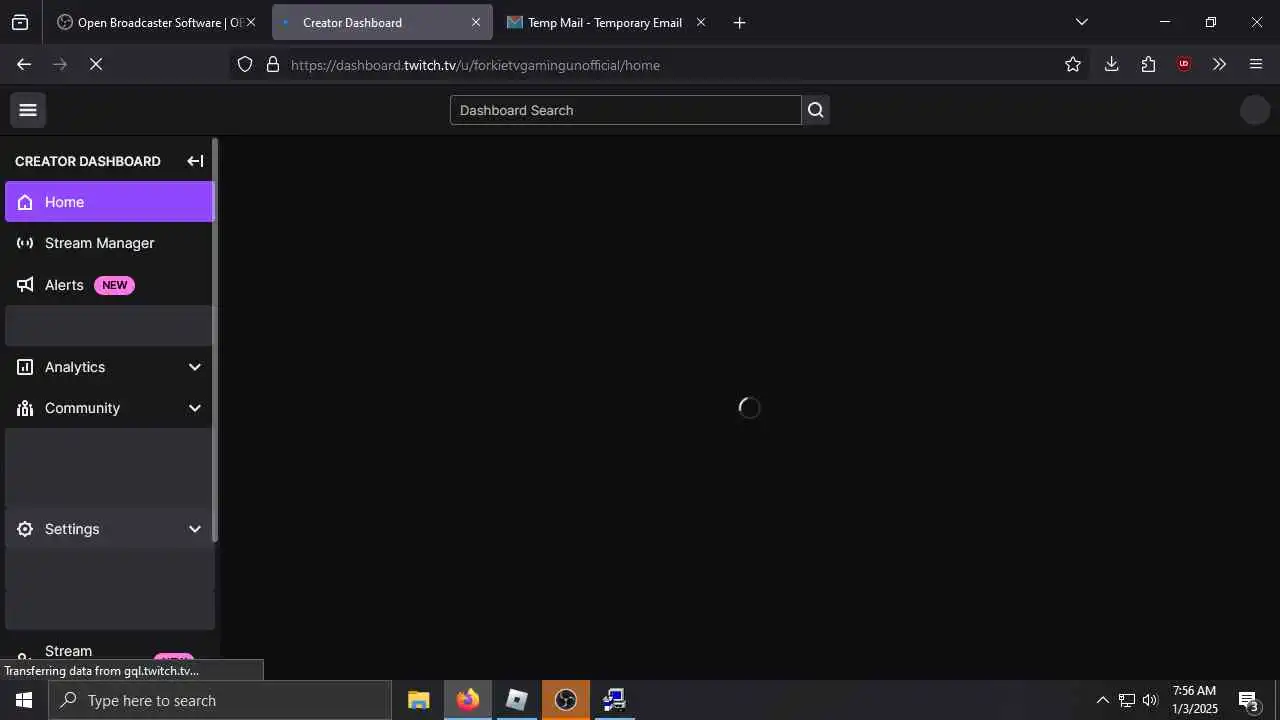Open the Firefox downloads panel
This screenshot has height=720, width=1280.
(x=1111, y=65)
